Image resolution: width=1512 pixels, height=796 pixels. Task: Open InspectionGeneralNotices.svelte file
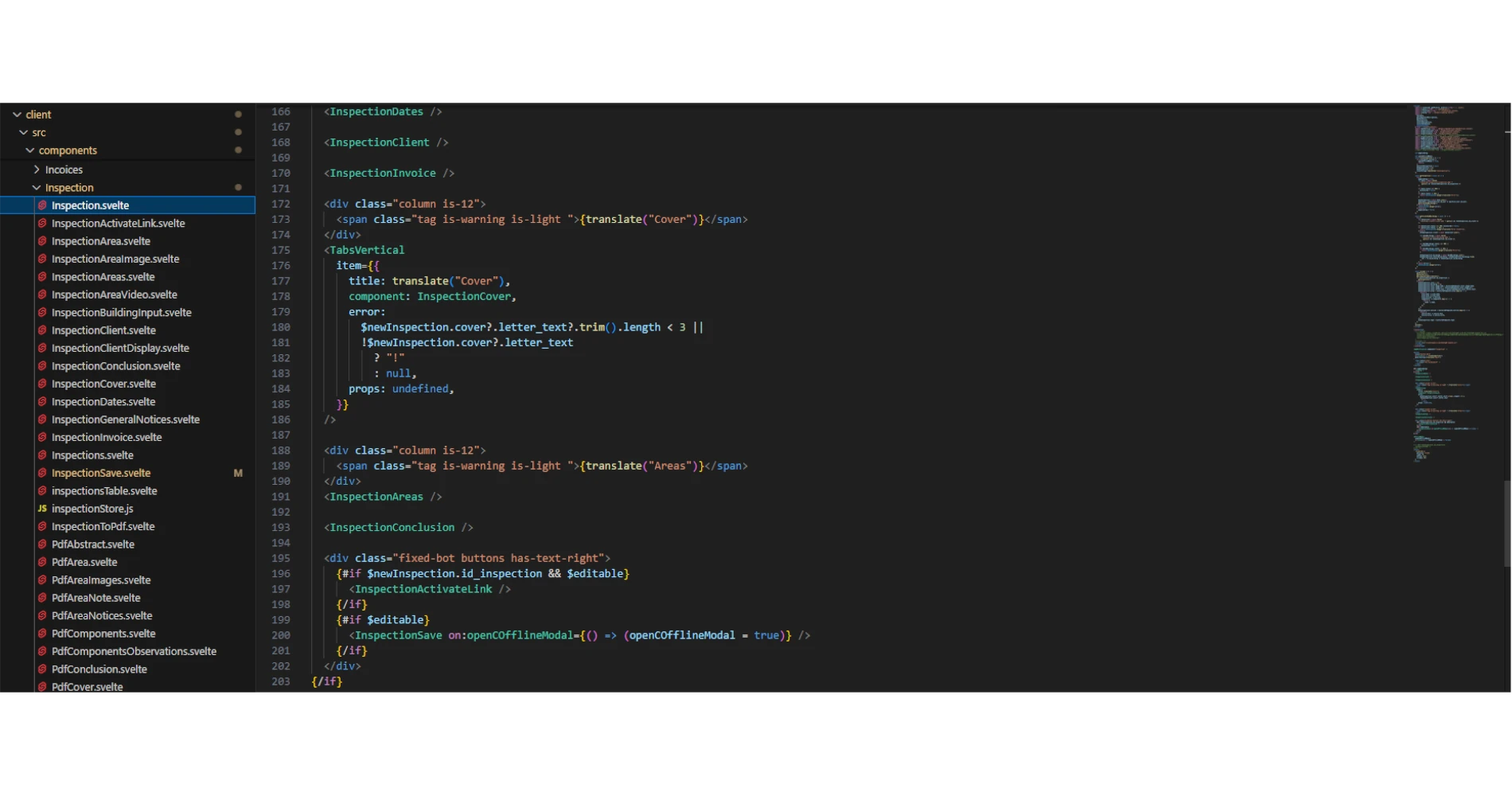pos(125,419)
